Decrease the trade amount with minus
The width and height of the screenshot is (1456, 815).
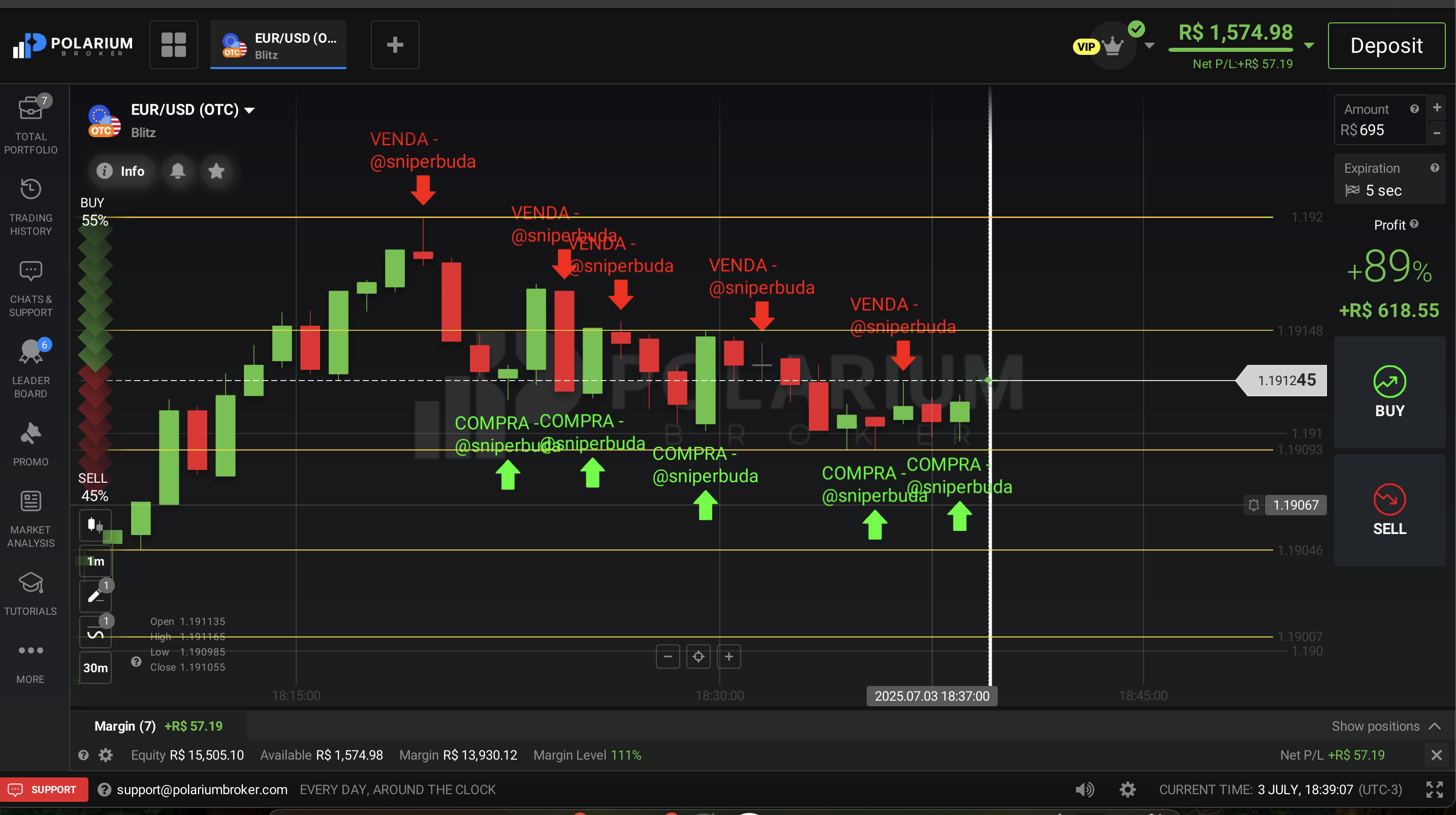click(1437, 133)
